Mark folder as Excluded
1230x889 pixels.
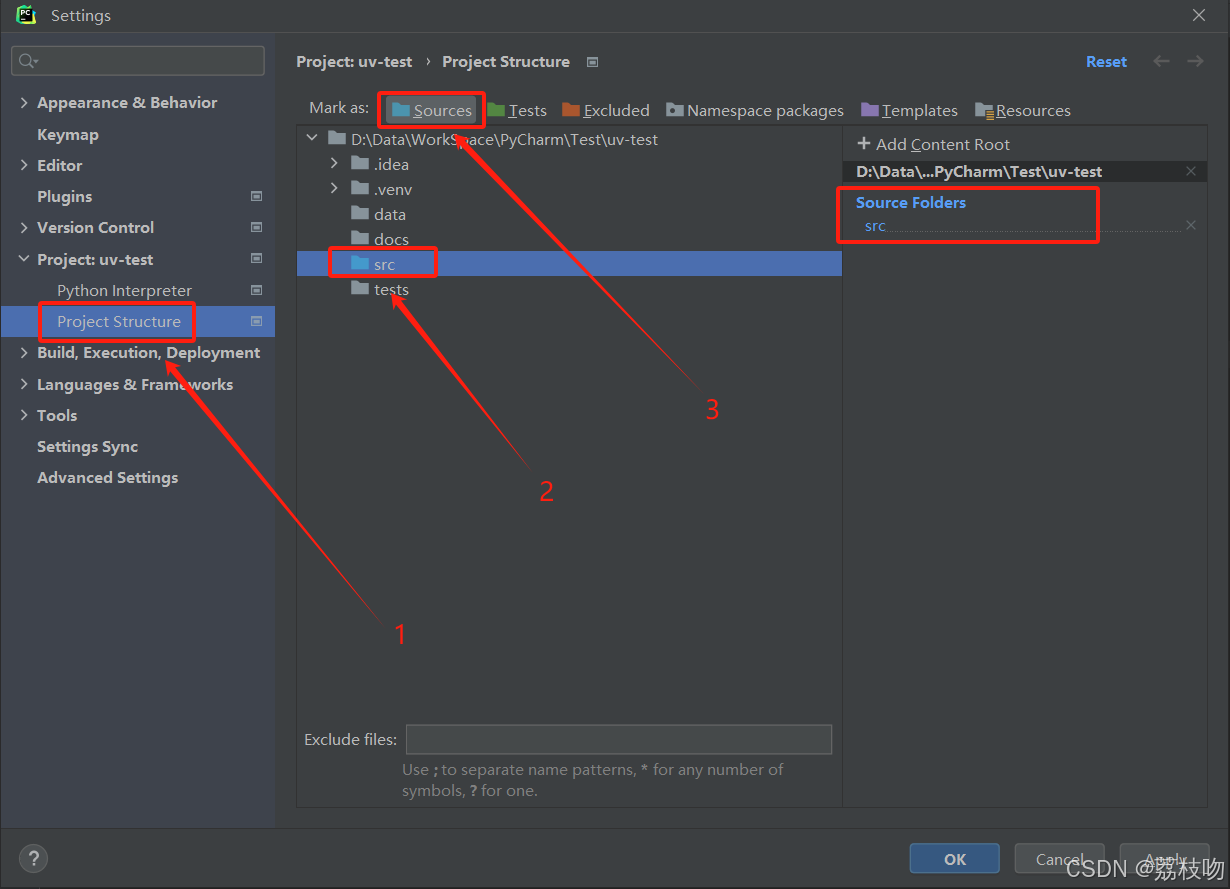tap(606, 110)
